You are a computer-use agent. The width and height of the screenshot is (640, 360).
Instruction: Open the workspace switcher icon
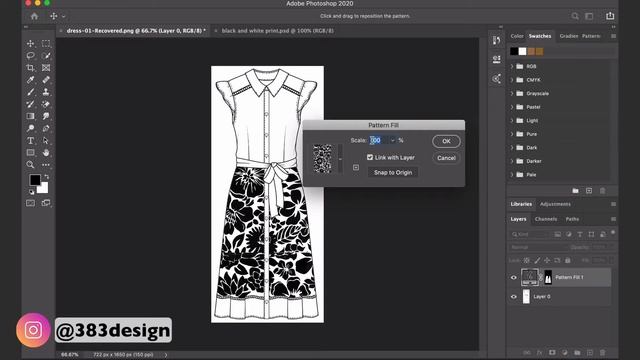click(589, 16)
